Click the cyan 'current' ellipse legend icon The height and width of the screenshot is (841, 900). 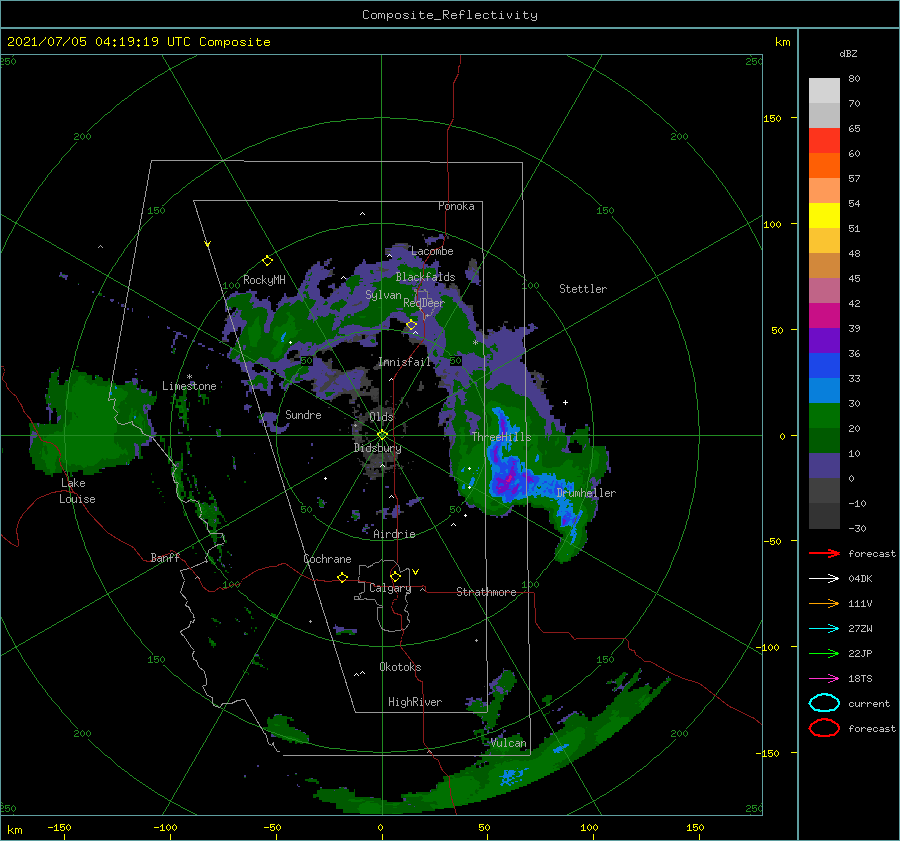(x=824, y=703)
